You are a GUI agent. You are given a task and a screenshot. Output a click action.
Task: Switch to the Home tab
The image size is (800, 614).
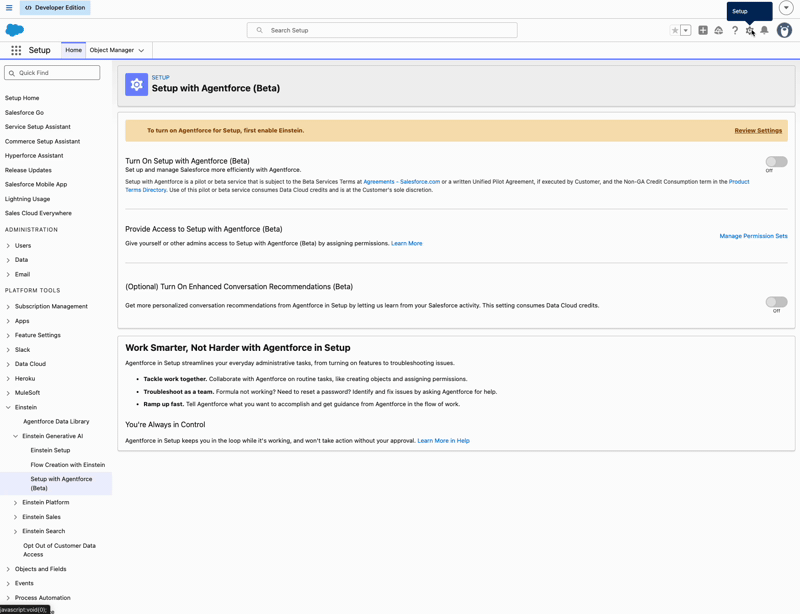point(73,49)
